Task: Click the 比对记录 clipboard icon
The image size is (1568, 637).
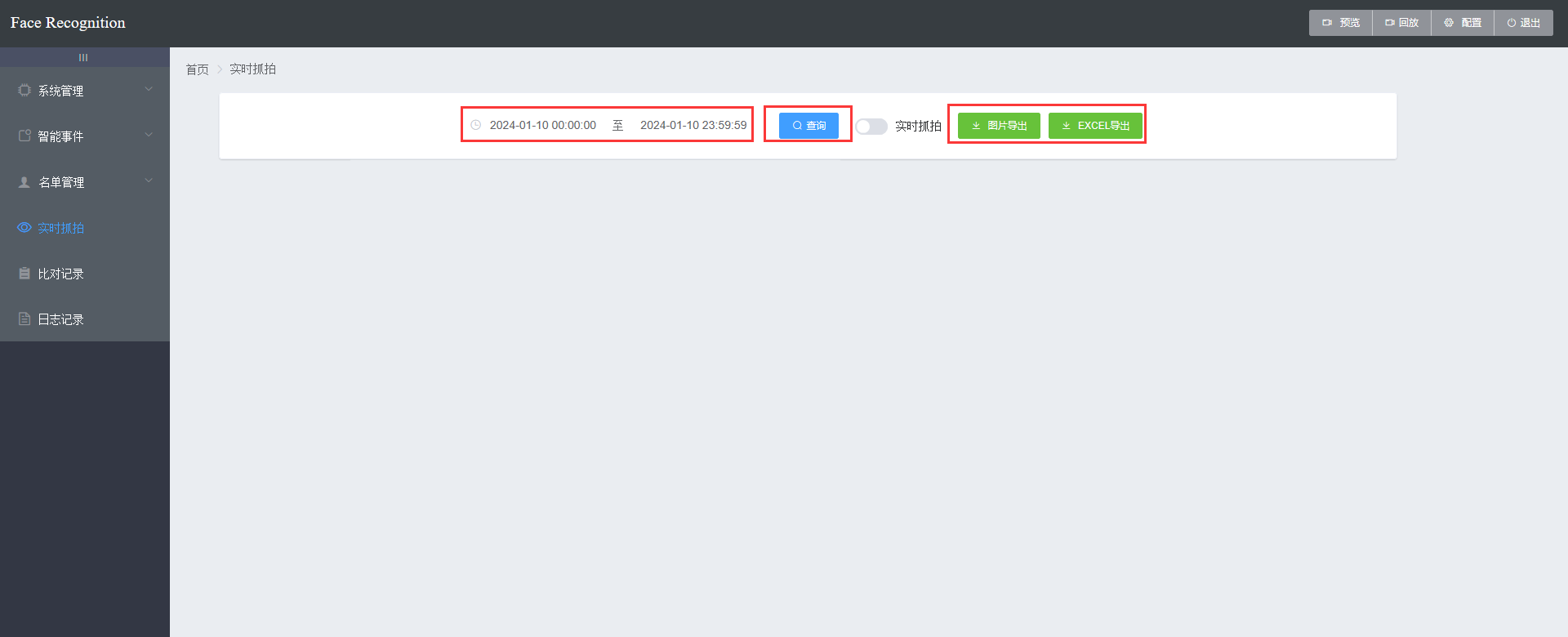Action: 24,274
